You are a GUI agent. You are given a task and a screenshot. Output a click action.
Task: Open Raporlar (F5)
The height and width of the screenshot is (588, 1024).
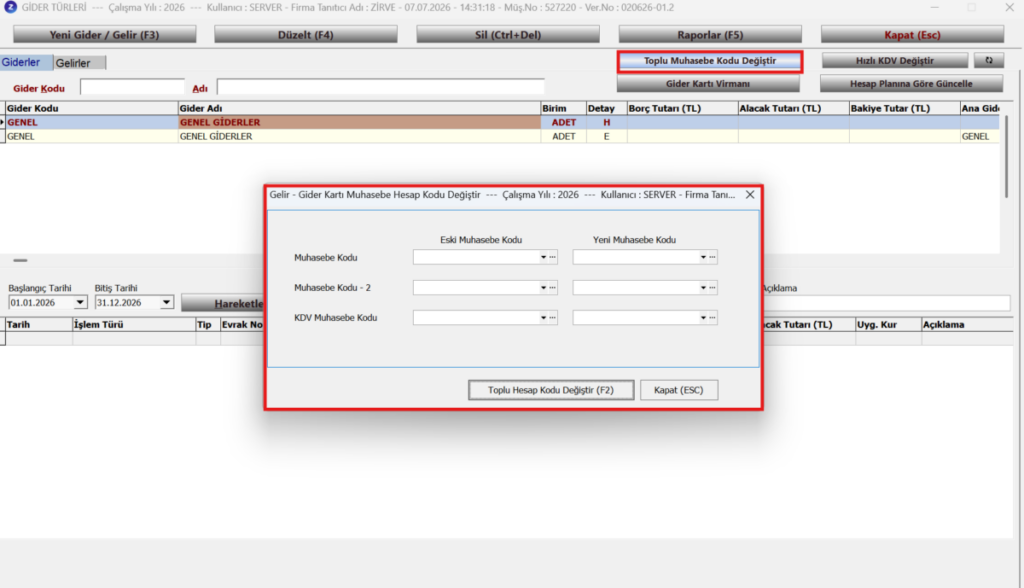[x=710, y=35]
